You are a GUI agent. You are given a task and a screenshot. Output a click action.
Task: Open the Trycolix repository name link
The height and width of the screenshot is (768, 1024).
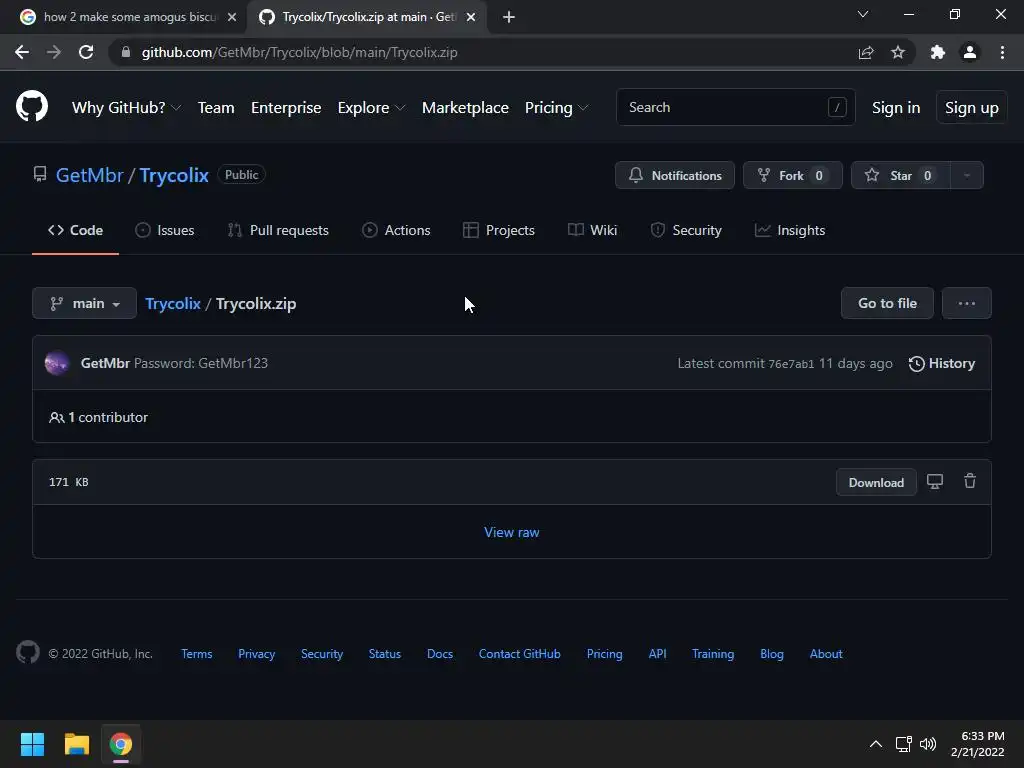click(x=174, y=175)
